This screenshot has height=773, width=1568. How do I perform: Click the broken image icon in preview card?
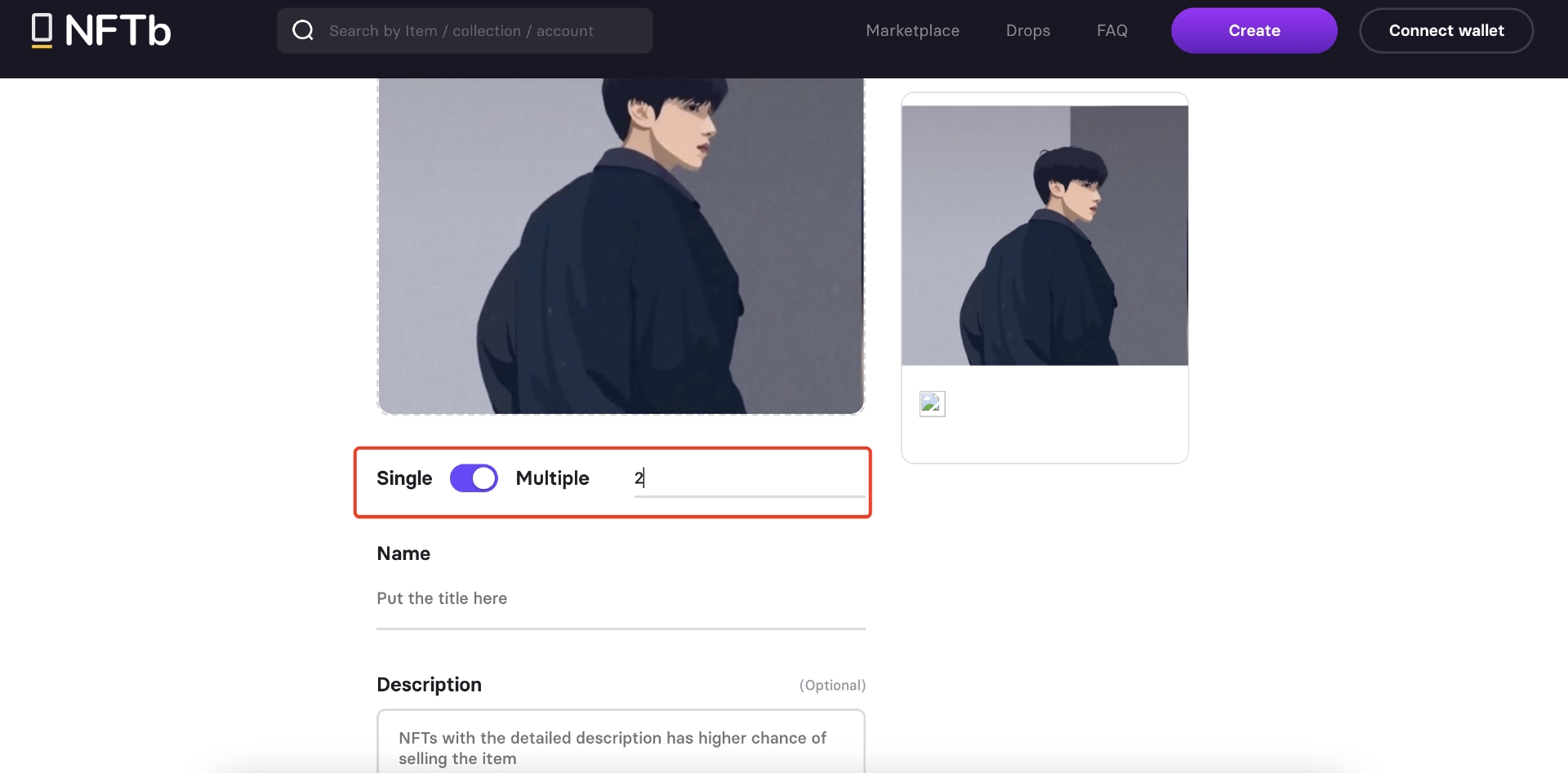932,403
